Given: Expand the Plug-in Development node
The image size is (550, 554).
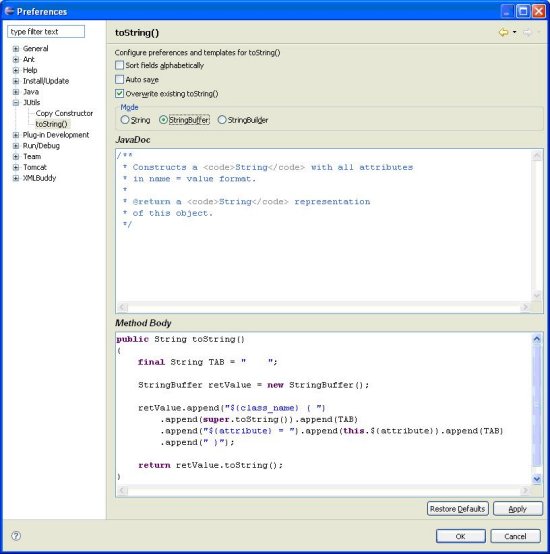Looking at the screenshot, I should coord(16,135).
